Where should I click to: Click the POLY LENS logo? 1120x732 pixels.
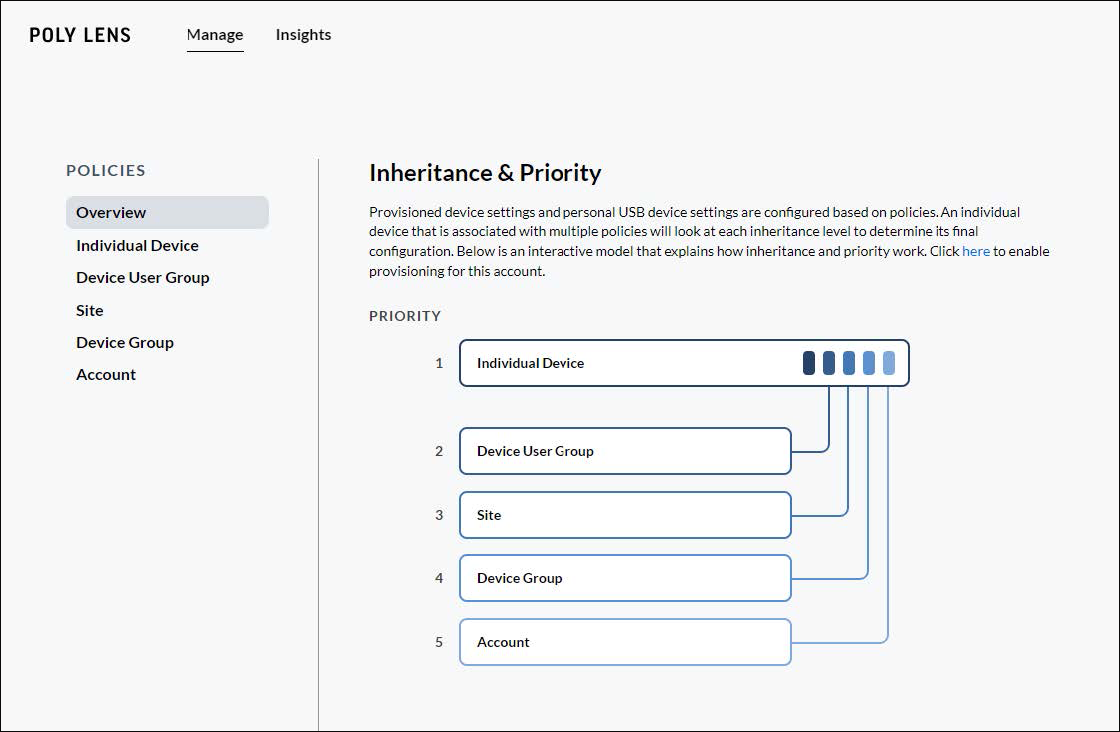80,34
